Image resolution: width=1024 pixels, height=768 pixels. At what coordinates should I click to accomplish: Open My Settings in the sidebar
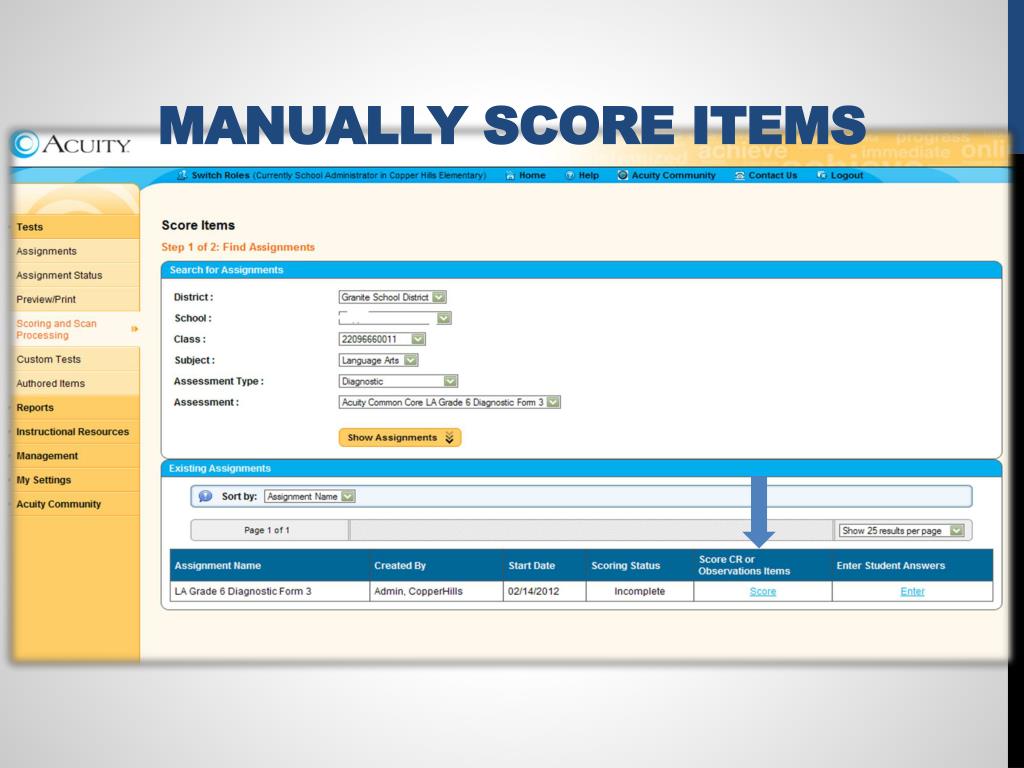(74, 480)
